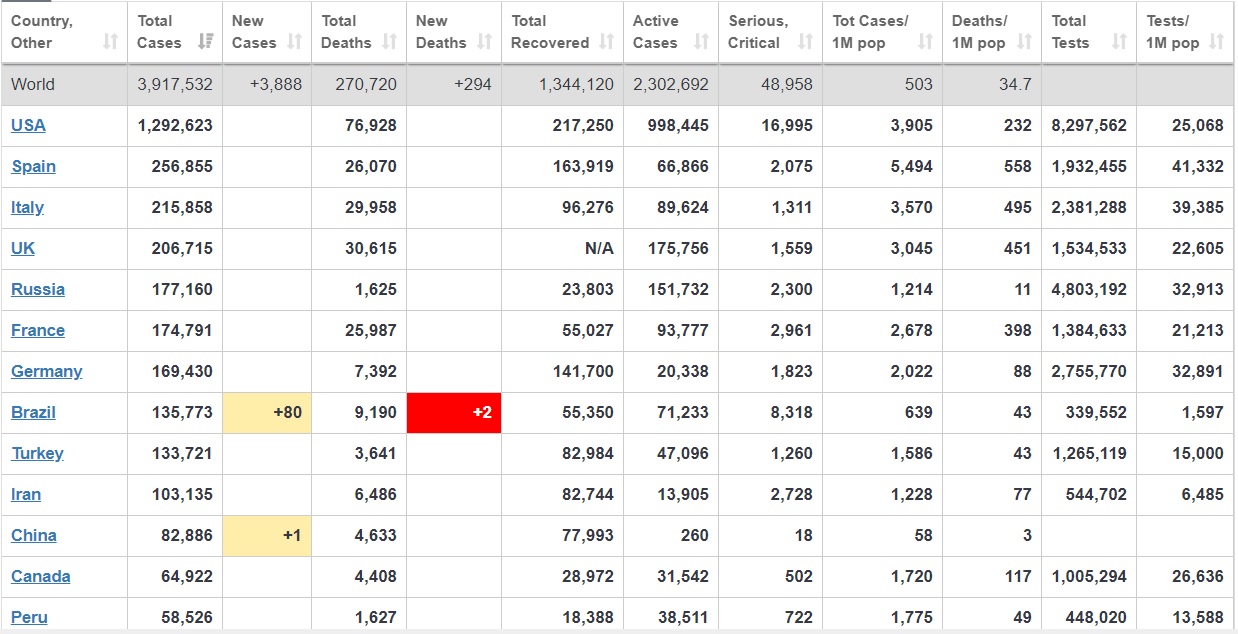Select Brazil's red +2 new deaths cell

[x=454, y=412]
